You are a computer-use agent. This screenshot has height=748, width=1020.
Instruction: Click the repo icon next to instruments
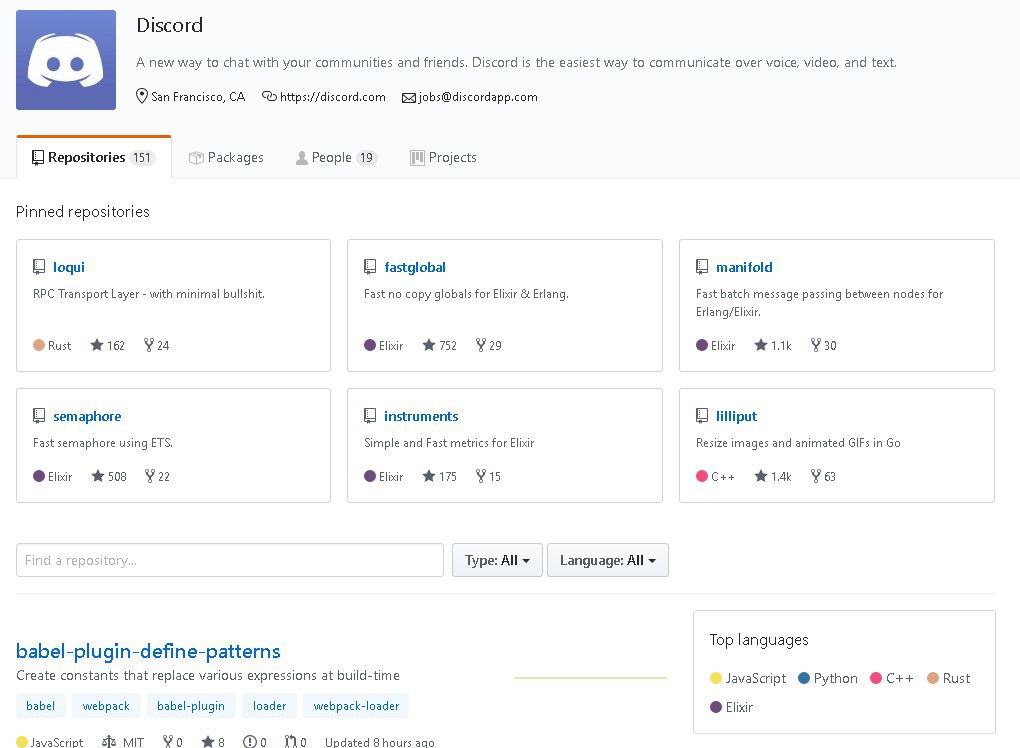point(370,416)
